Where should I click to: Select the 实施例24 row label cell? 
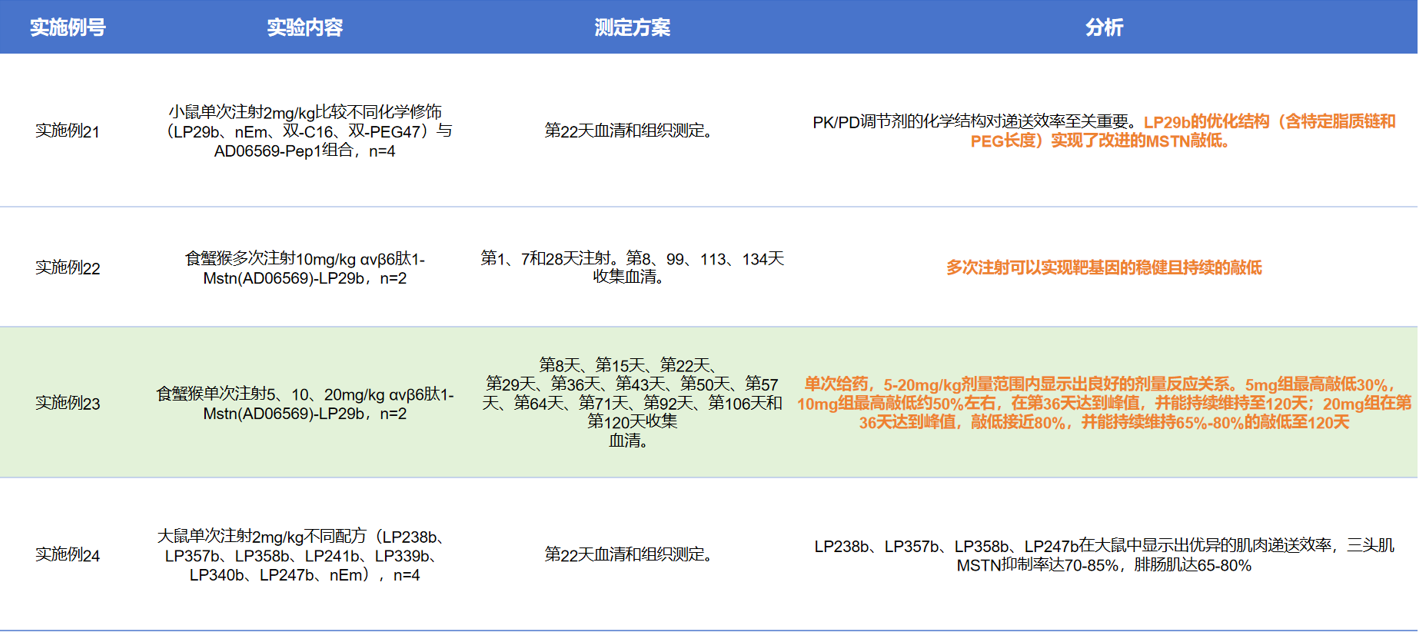(67, 555)
